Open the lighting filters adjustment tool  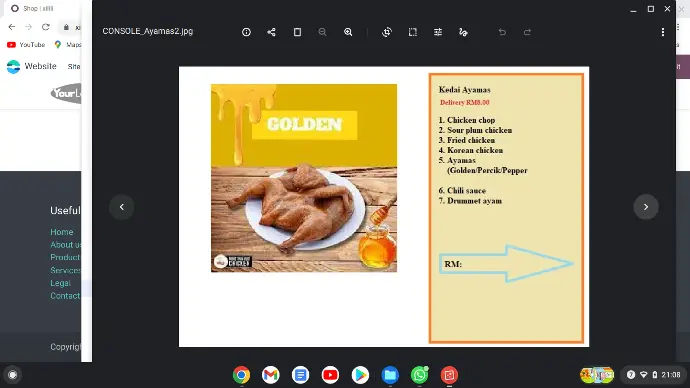(438, 32)
